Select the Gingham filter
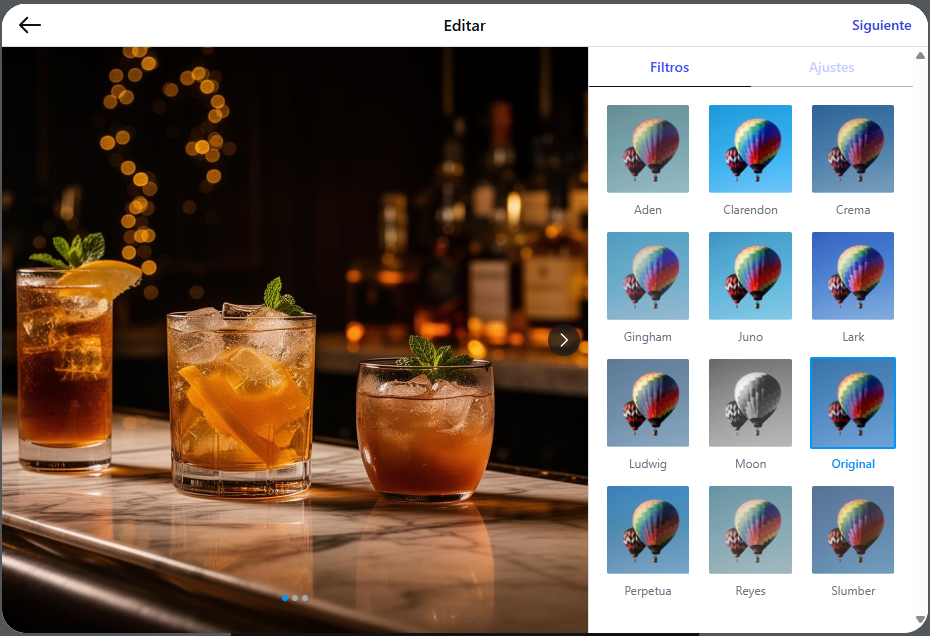The height and width of the screenshot is (636, 930). (647, 275)
